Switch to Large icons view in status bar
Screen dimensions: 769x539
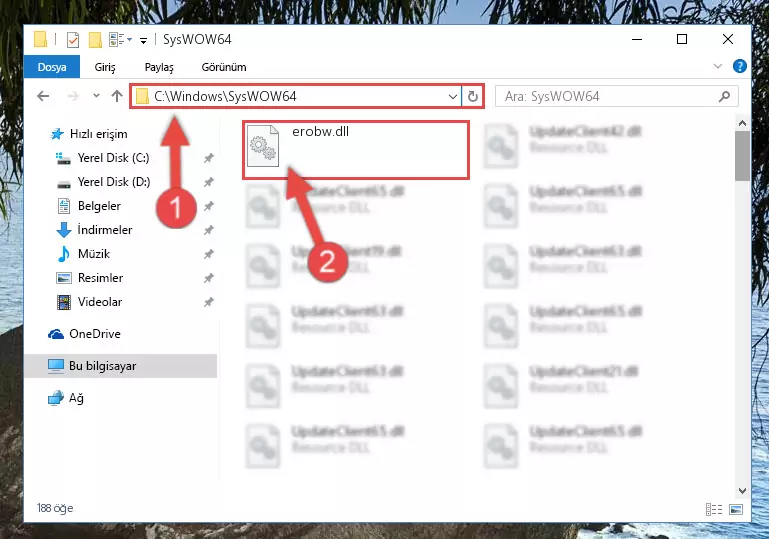tap(736, 510)
